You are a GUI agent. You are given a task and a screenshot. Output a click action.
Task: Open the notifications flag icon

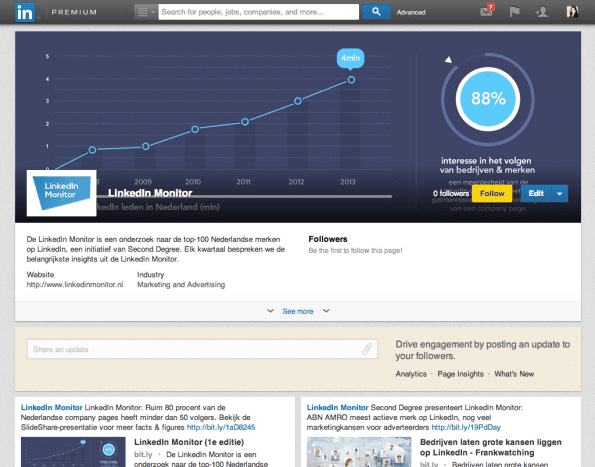(x=515, y=12)
